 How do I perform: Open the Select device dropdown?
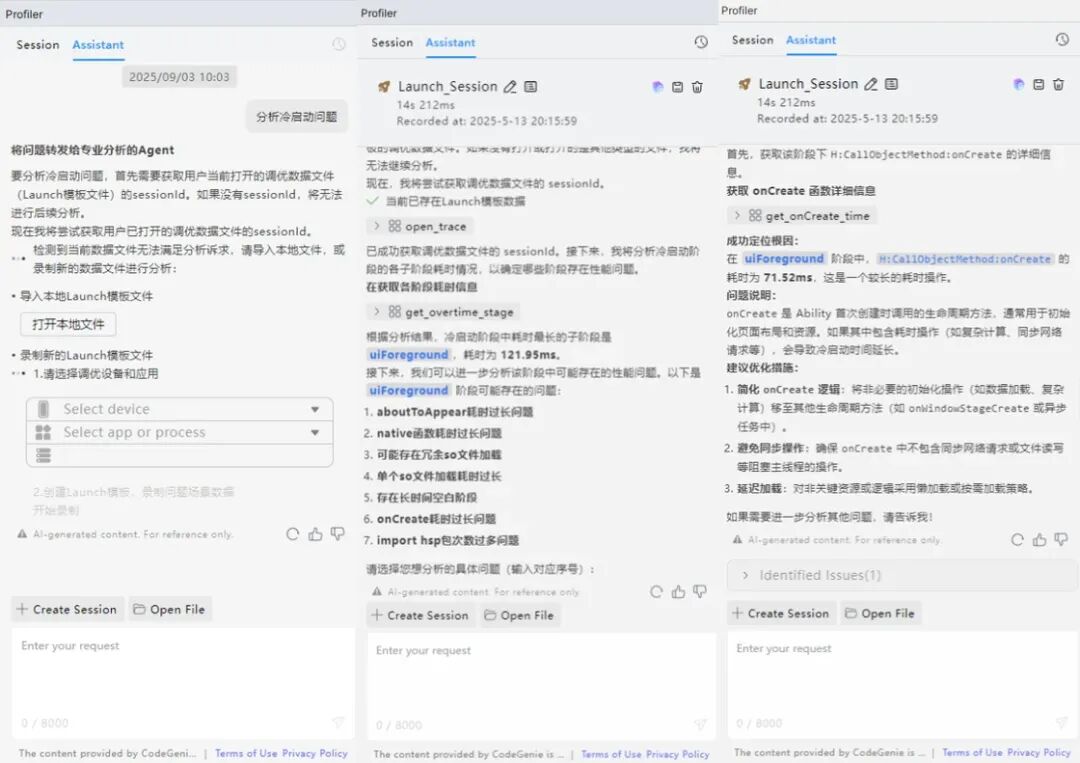click(180, 409)
